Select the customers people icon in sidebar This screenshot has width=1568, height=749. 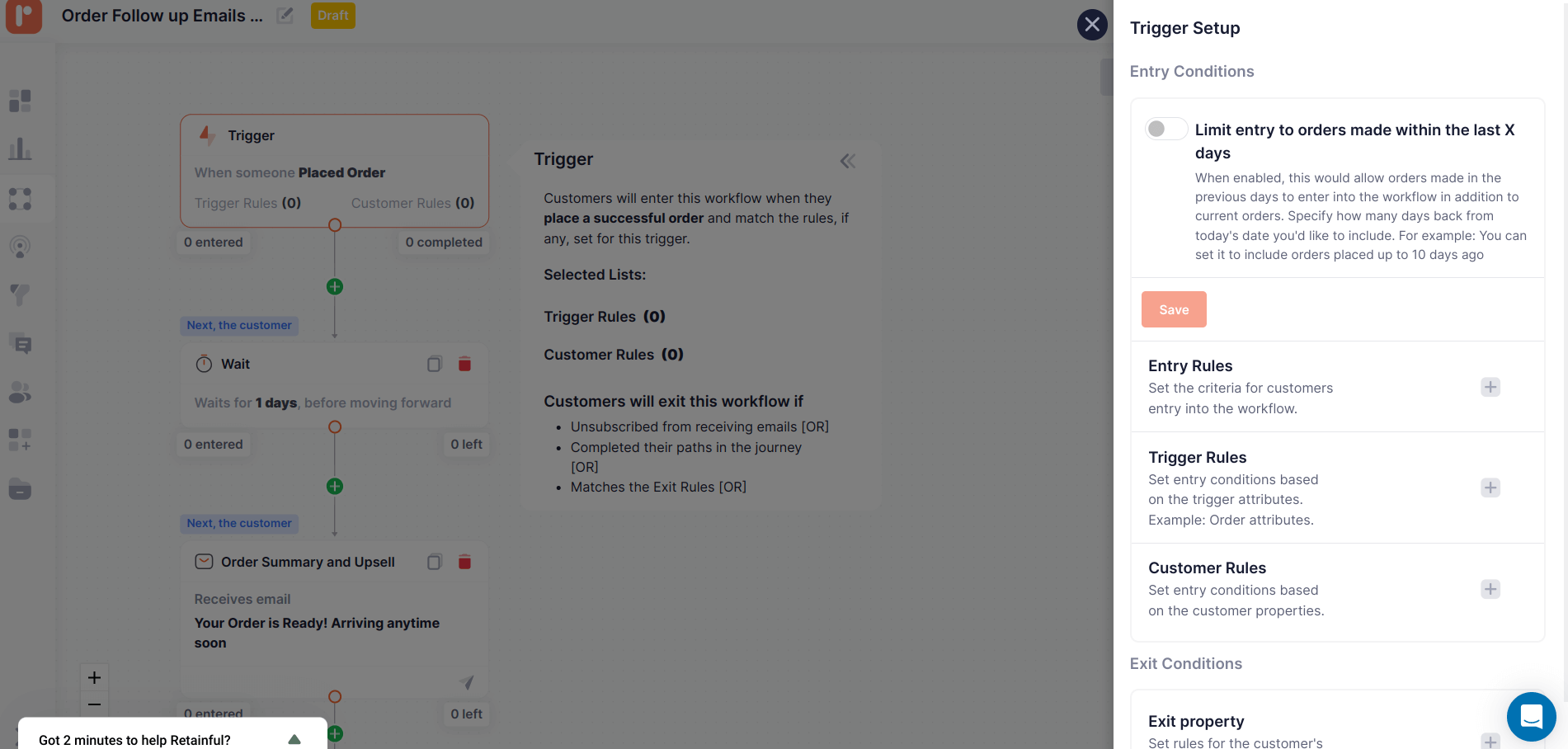tap(19, 393)
